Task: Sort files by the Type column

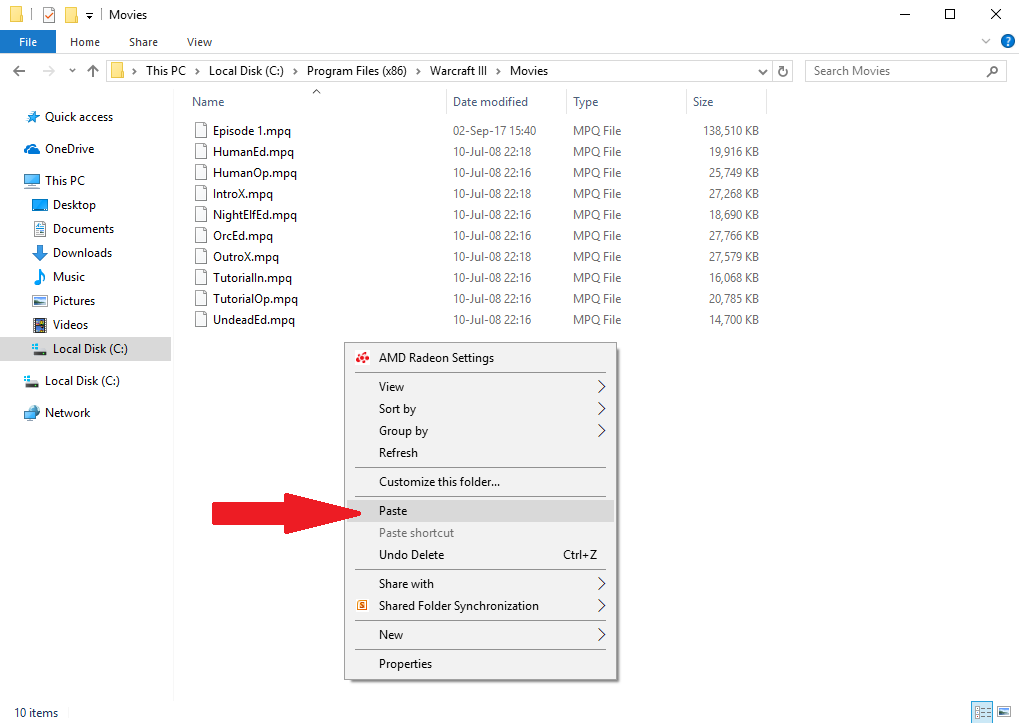Action: [586, 102]
